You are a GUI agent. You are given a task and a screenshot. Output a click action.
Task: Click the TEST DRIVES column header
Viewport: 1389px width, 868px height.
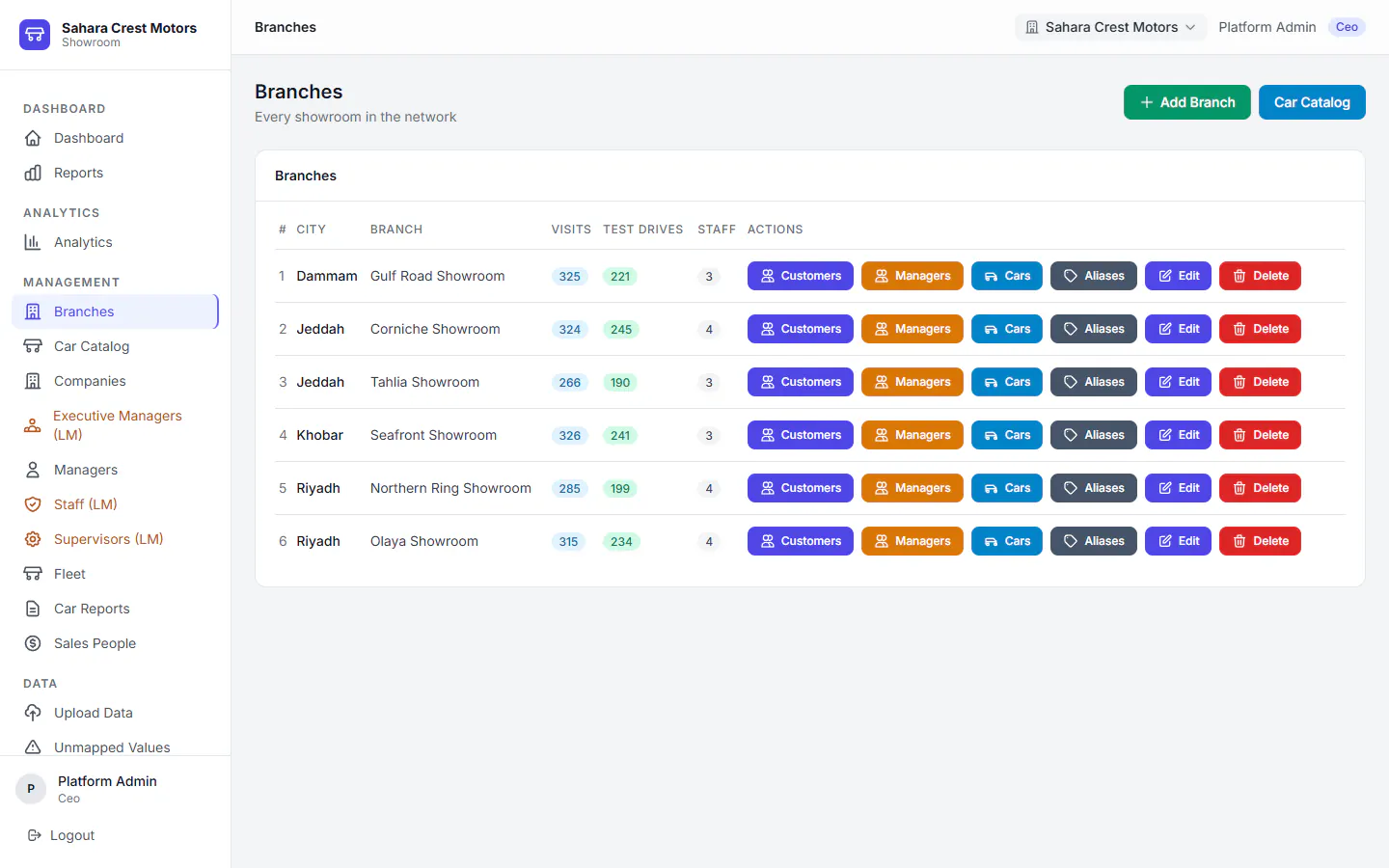(x=643, y=230)
